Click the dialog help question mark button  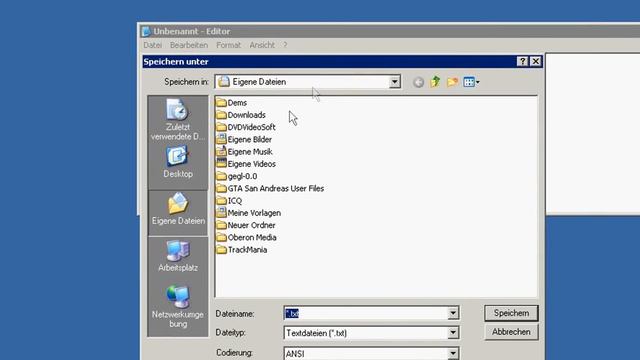[x=522, y=61]
